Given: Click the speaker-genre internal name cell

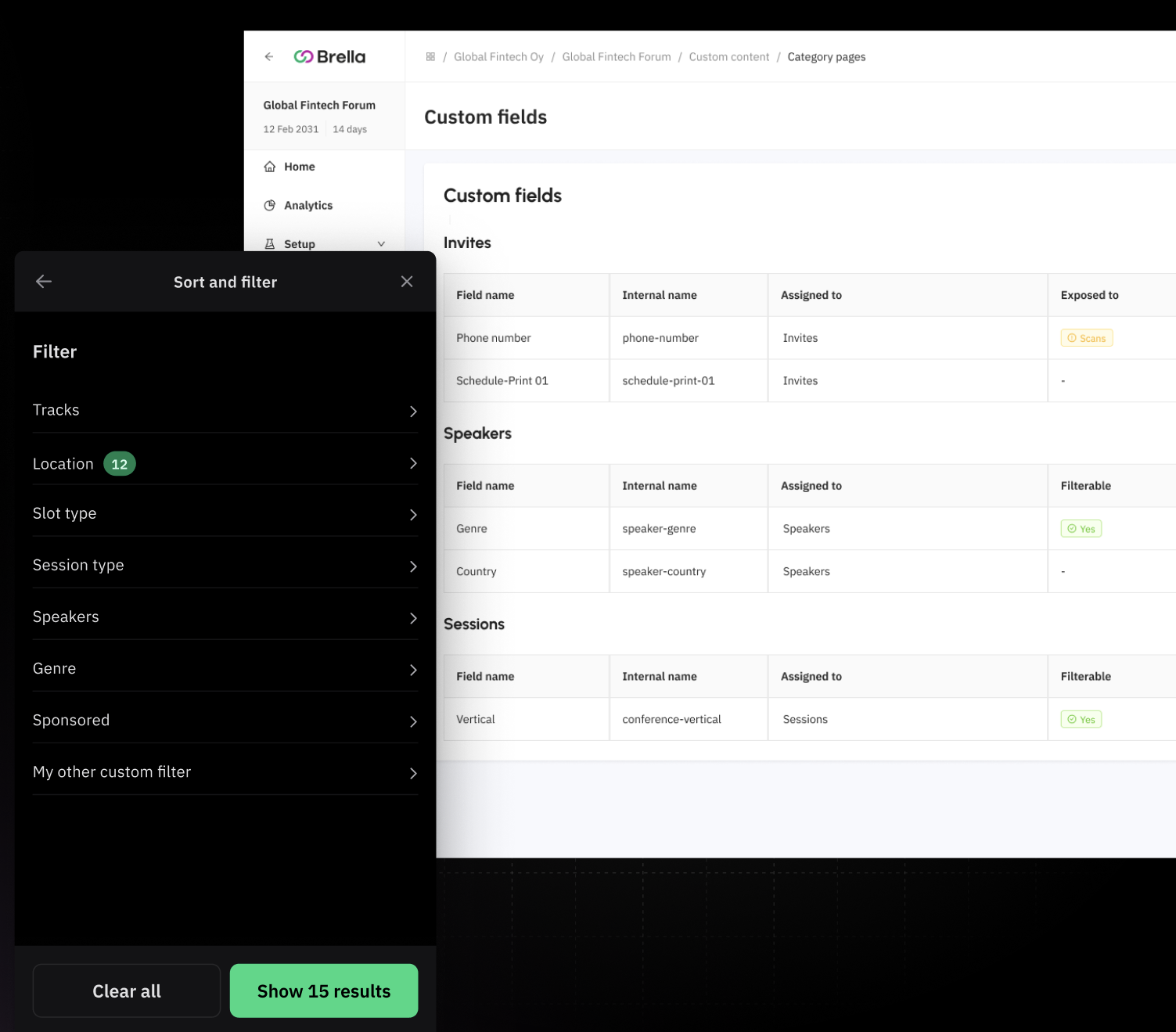Looking at the screenshot, I should pos(689,529).
